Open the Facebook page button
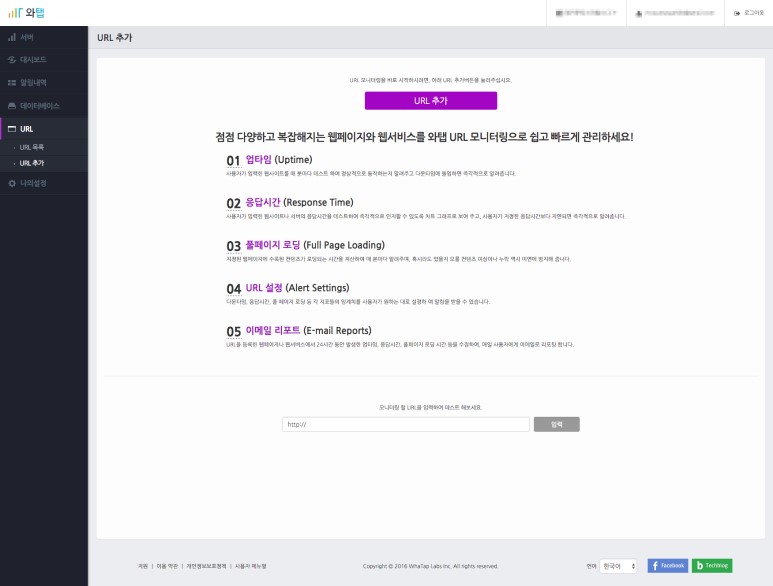773x586 pixels. pyautogui.click(x=668, y=566)
